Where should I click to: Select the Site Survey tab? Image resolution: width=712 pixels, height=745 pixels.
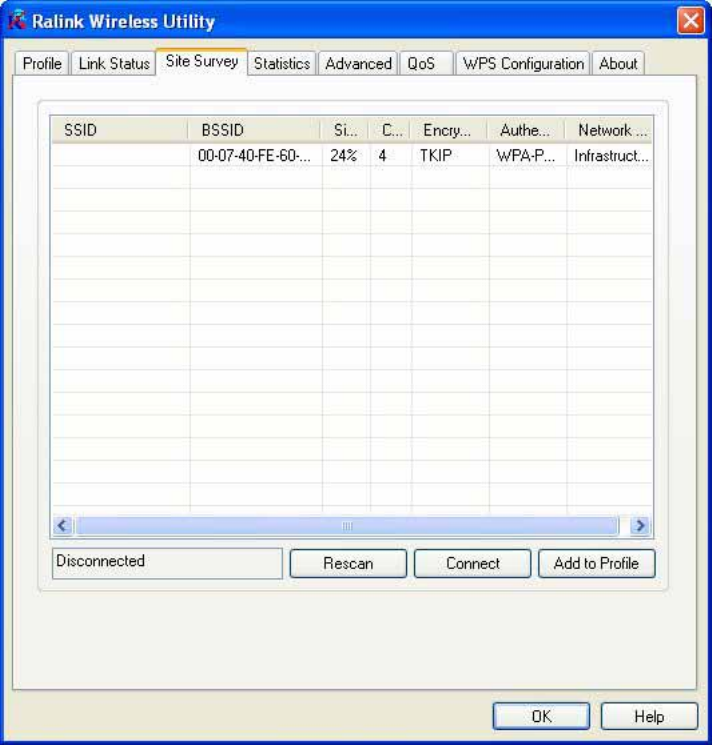click(202, 61)
